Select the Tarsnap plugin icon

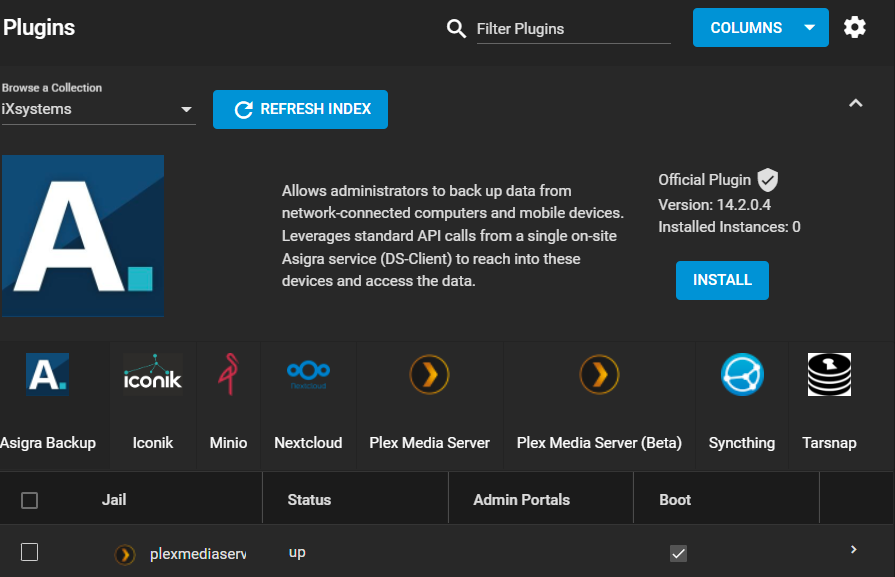click(829, 374)
